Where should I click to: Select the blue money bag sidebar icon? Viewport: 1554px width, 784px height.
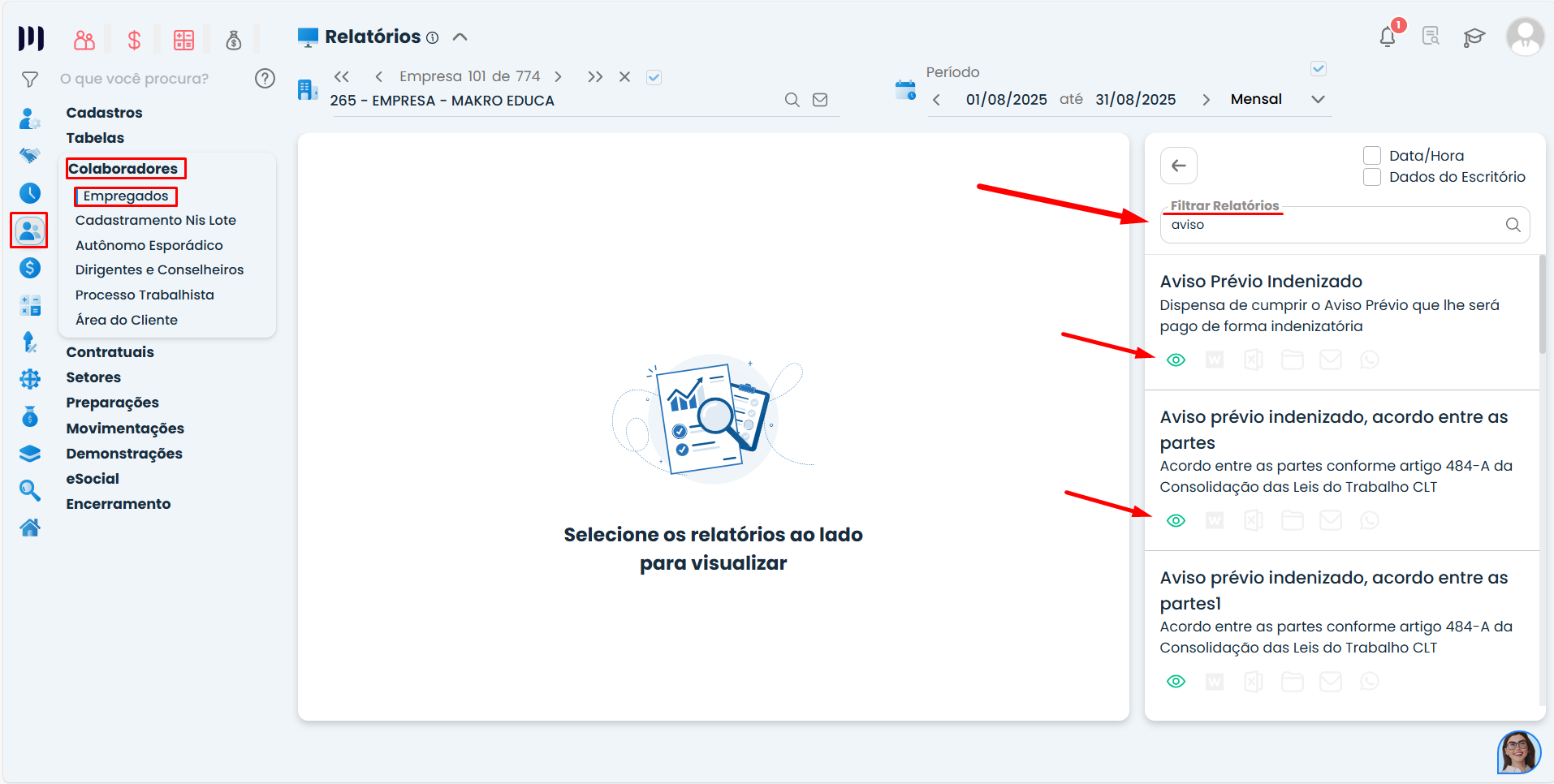click(30, 416)
